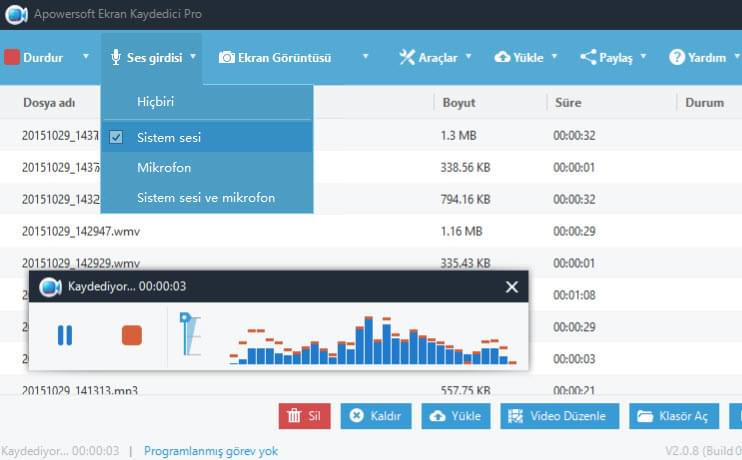Choose Sistem sesi ve mikrofon option

(x=205, y=197)
